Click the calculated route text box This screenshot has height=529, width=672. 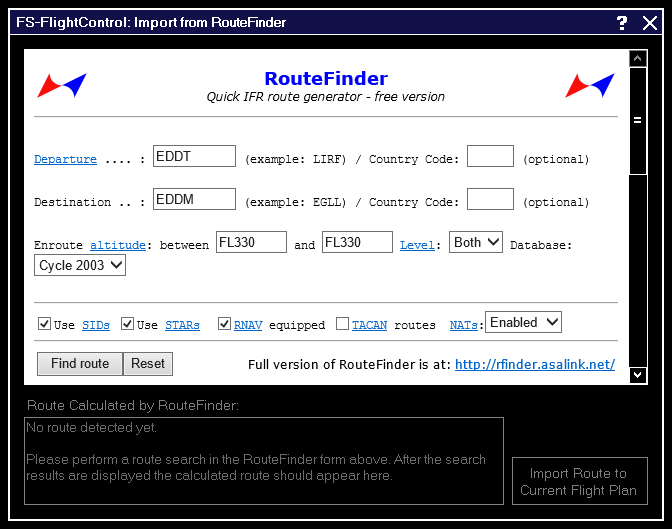(264, 461)
